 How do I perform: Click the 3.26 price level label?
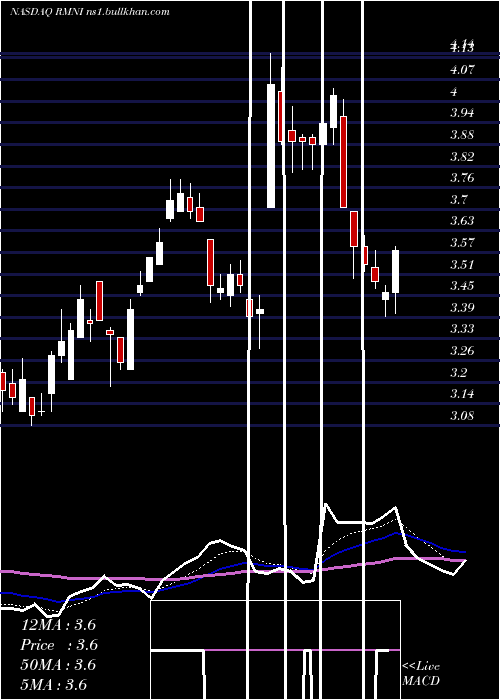[x=462, y=351]
